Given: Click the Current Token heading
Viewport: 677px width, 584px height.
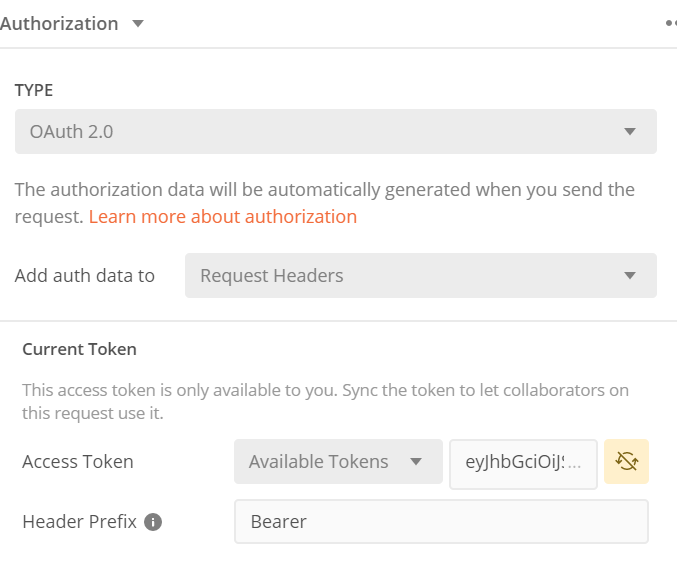Looking at the screenshot, I should (79, 349).
